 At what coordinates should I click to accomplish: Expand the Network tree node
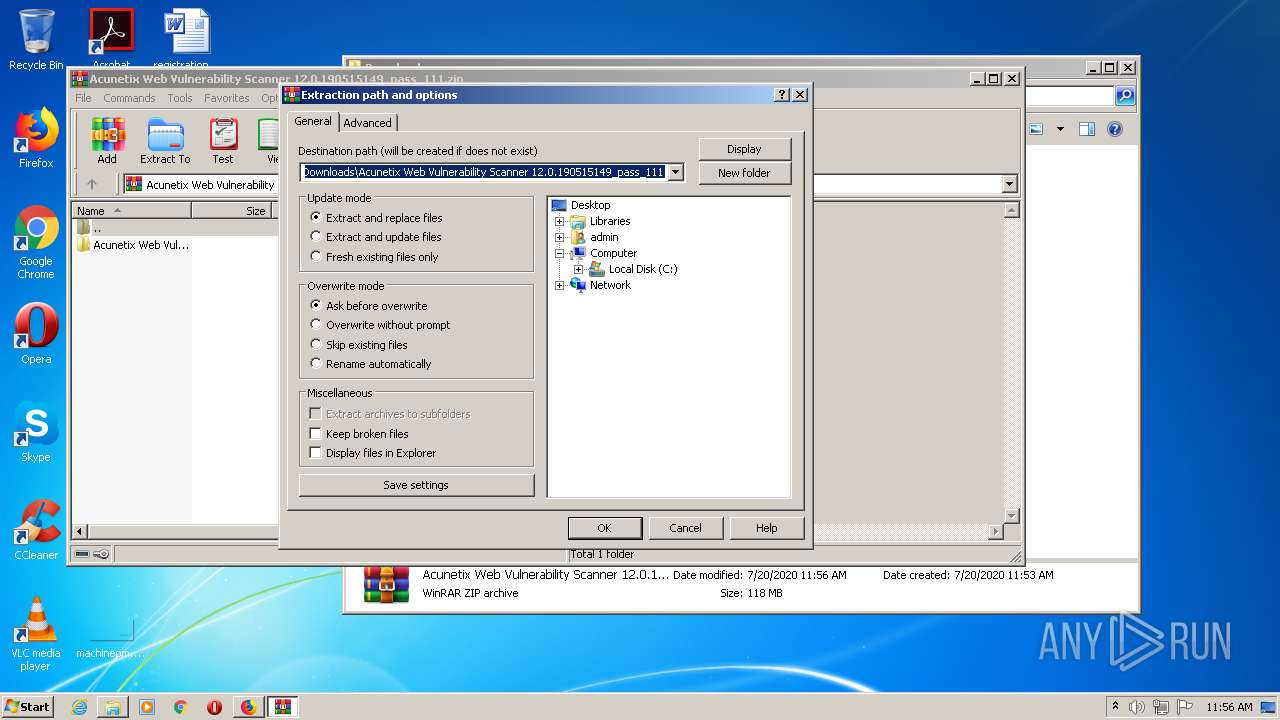point(560,285)
